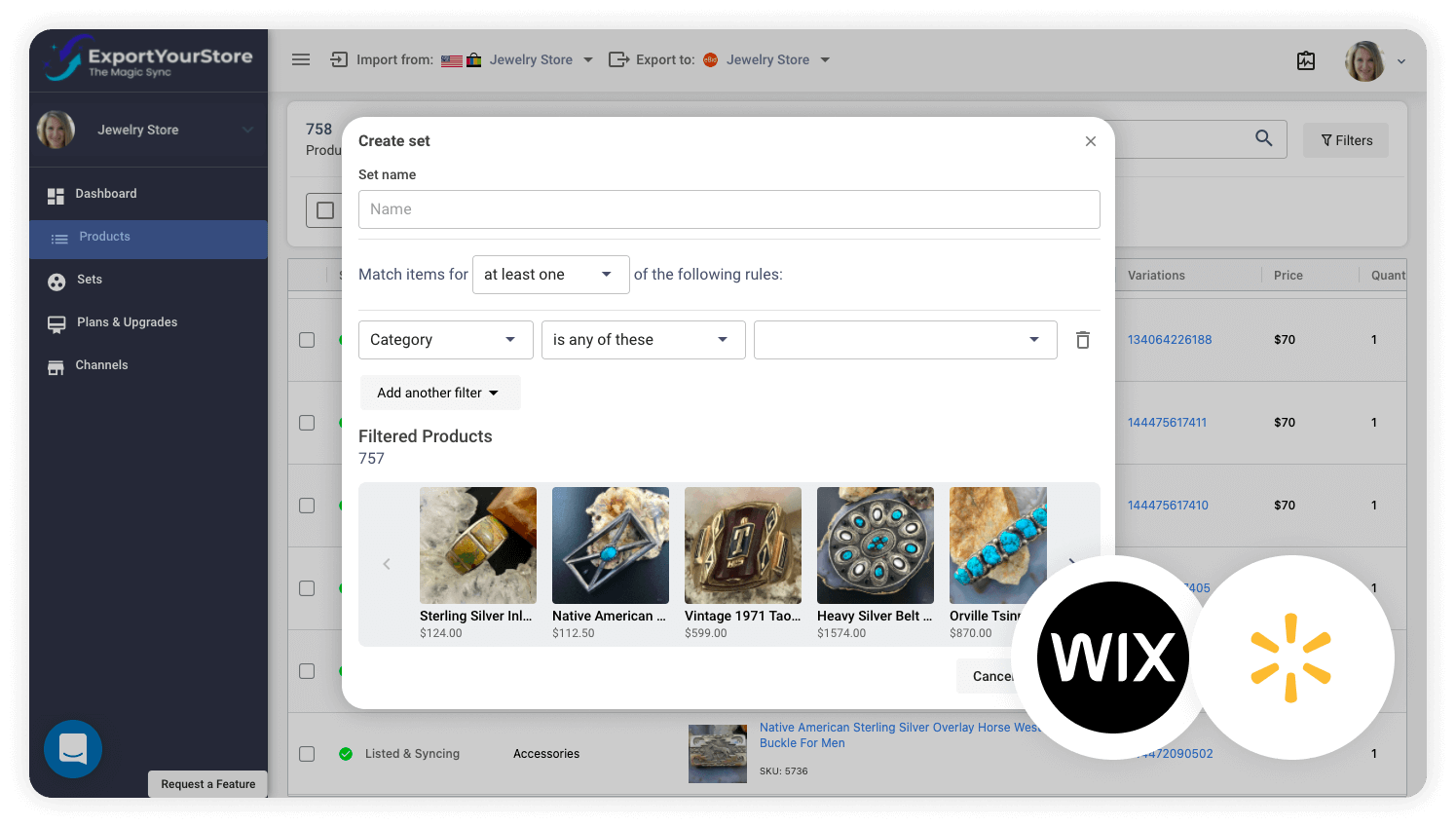Check the checkbox next to the Accessories product

pyautogui.click(x=307, y=753)
